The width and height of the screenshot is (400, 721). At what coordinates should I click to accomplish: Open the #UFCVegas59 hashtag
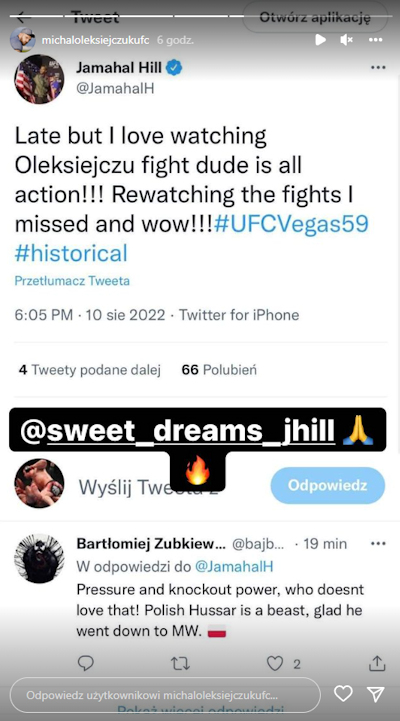291,224
